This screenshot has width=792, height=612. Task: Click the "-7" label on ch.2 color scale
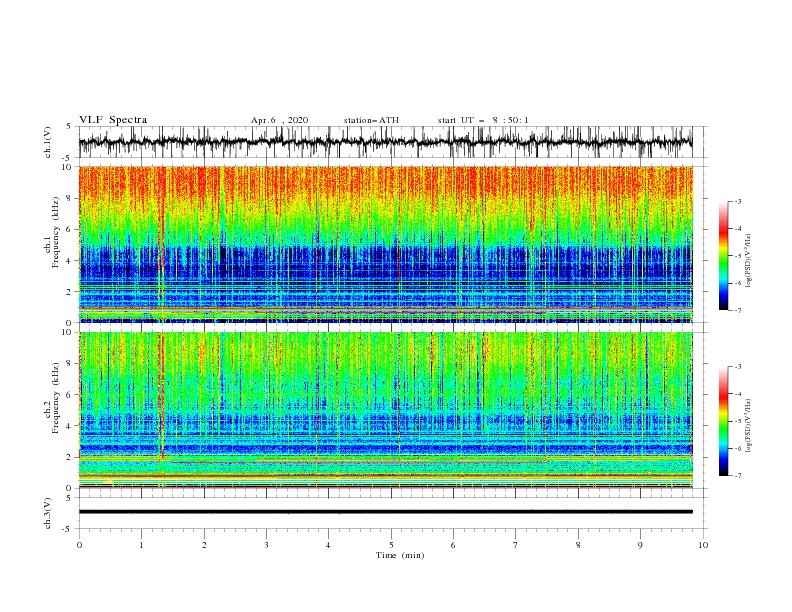click(x=737, y=476)
